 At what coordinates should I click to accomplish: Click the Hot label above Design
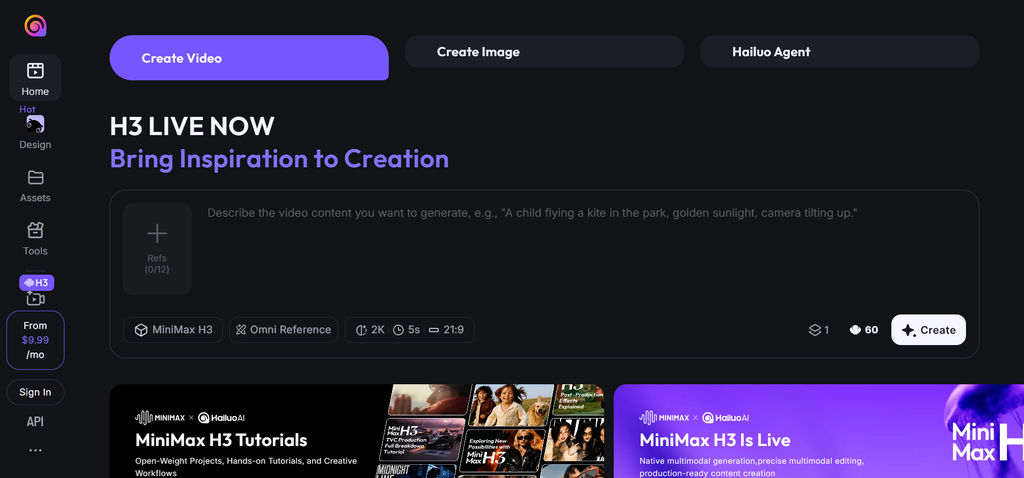point(27,109)
